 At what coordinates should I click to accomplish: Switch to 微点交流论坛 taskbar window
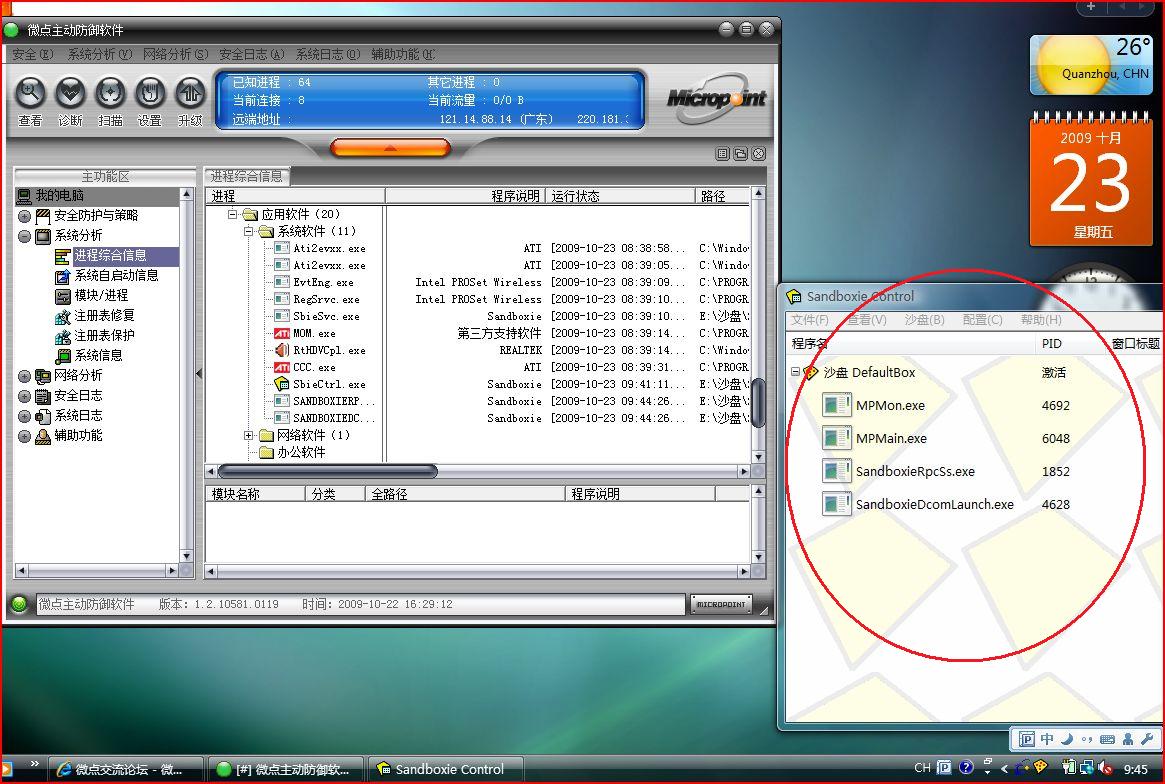(126, 770)
